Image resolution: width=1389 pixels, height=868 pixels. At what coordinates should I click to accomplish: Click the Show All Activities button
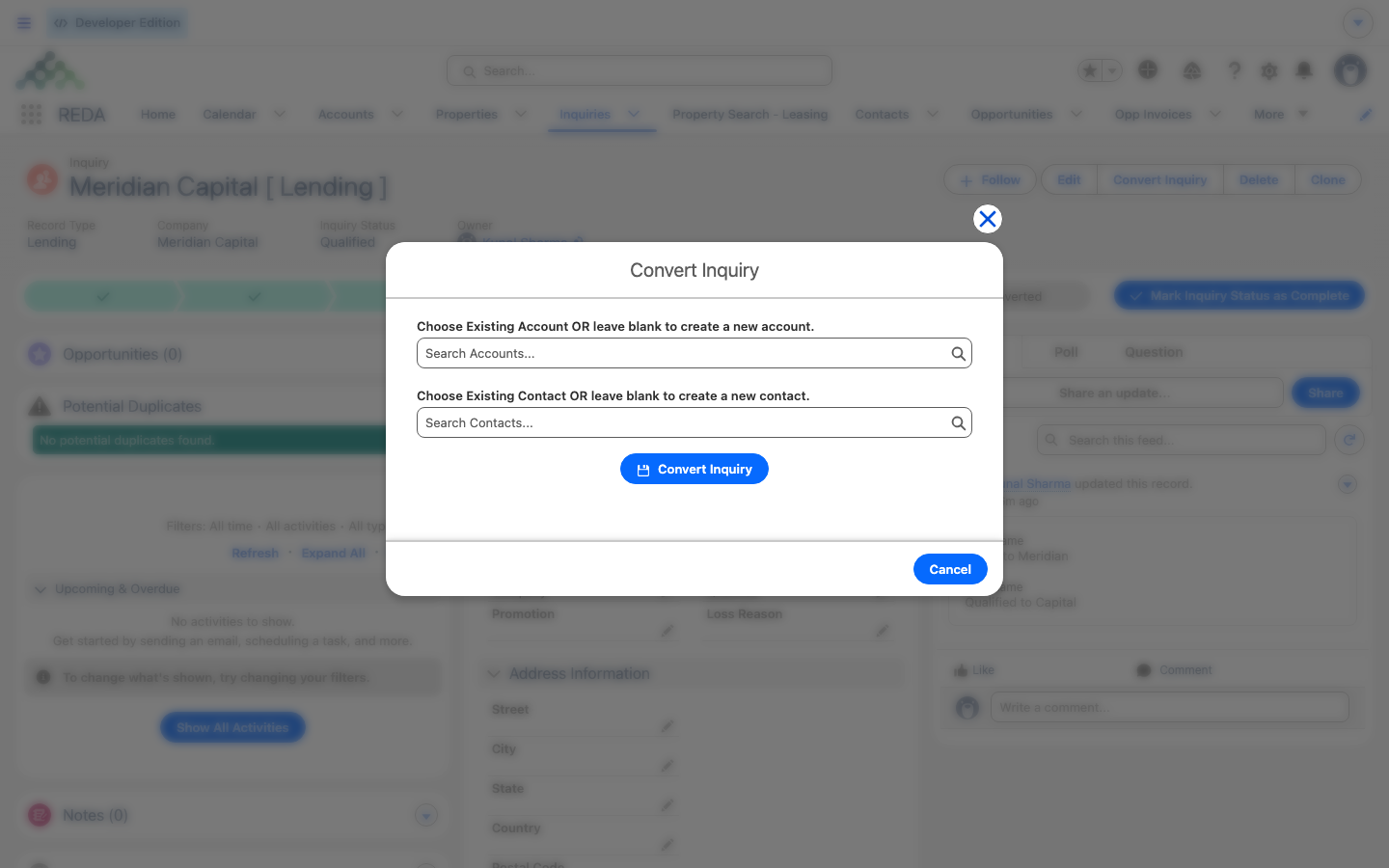click(x=232, y=728)
